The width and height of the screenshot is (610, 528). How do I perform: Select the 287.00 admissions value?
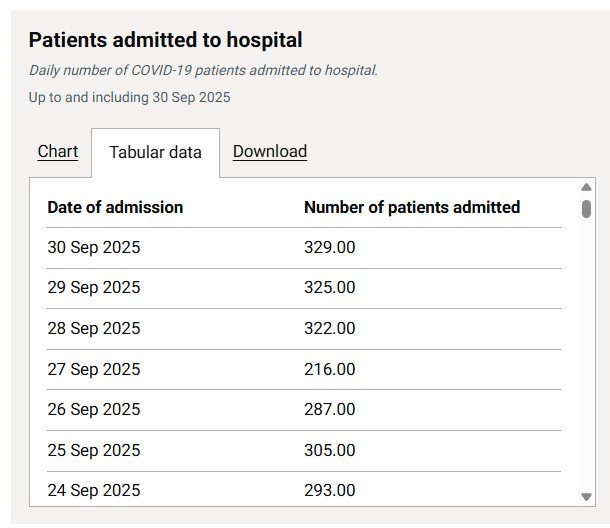[x=329, y=409]
